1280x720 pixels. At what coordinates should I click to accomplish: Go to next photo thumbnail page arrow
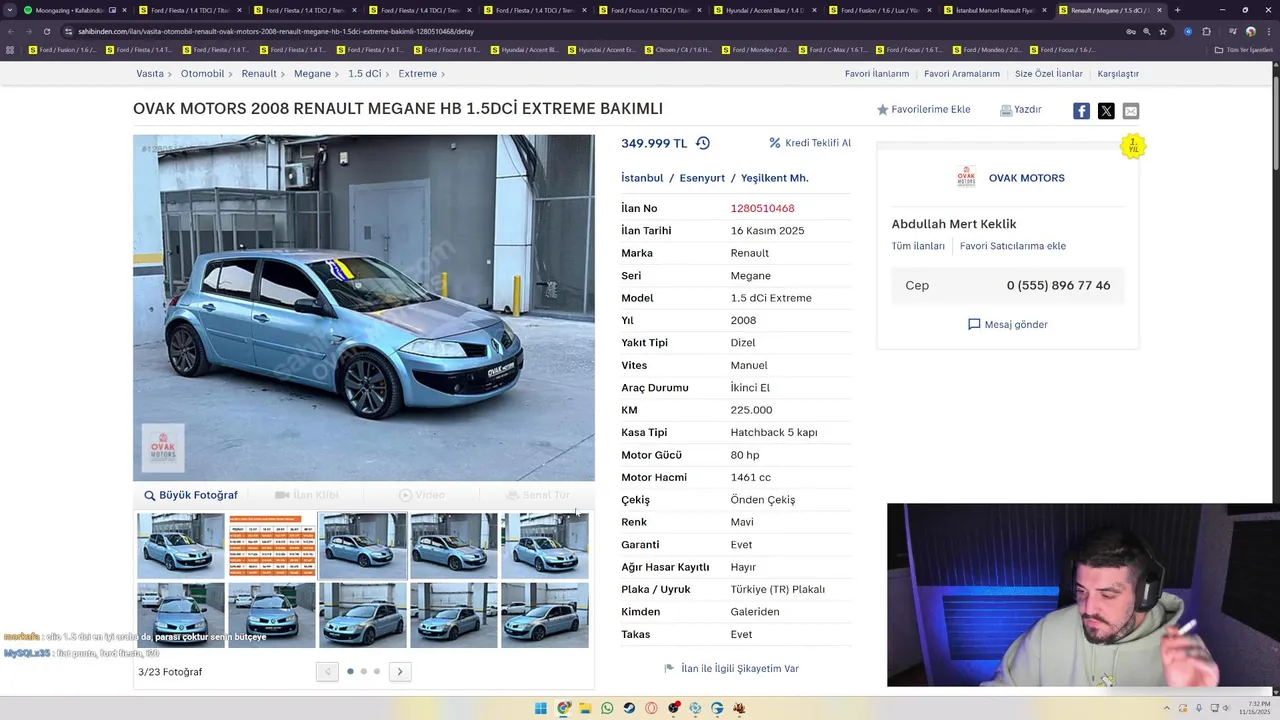(x=399, y=671)
